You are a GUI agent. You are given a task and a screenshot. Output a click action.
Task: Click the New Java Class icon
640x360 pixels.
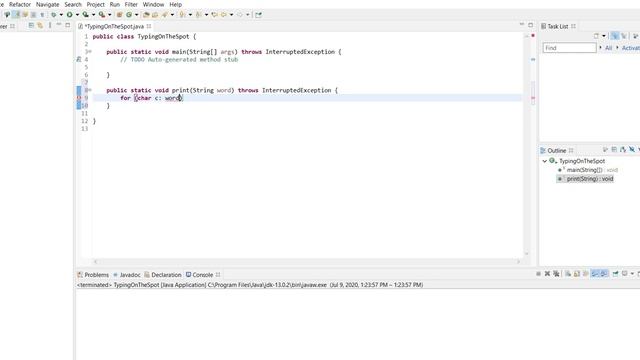click(x=129, y=15)
